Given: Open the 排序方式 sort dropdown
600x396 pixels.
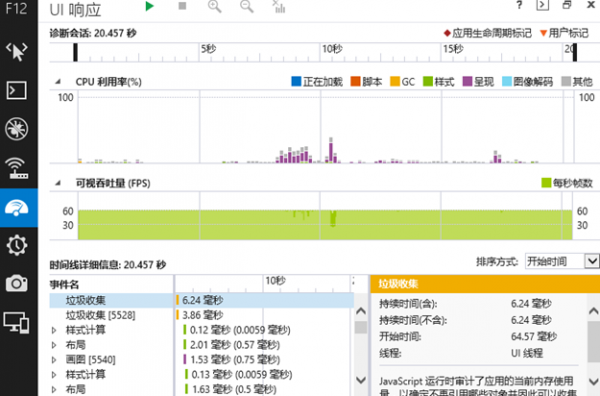Looking at the screenshot, I should (562, 261).
